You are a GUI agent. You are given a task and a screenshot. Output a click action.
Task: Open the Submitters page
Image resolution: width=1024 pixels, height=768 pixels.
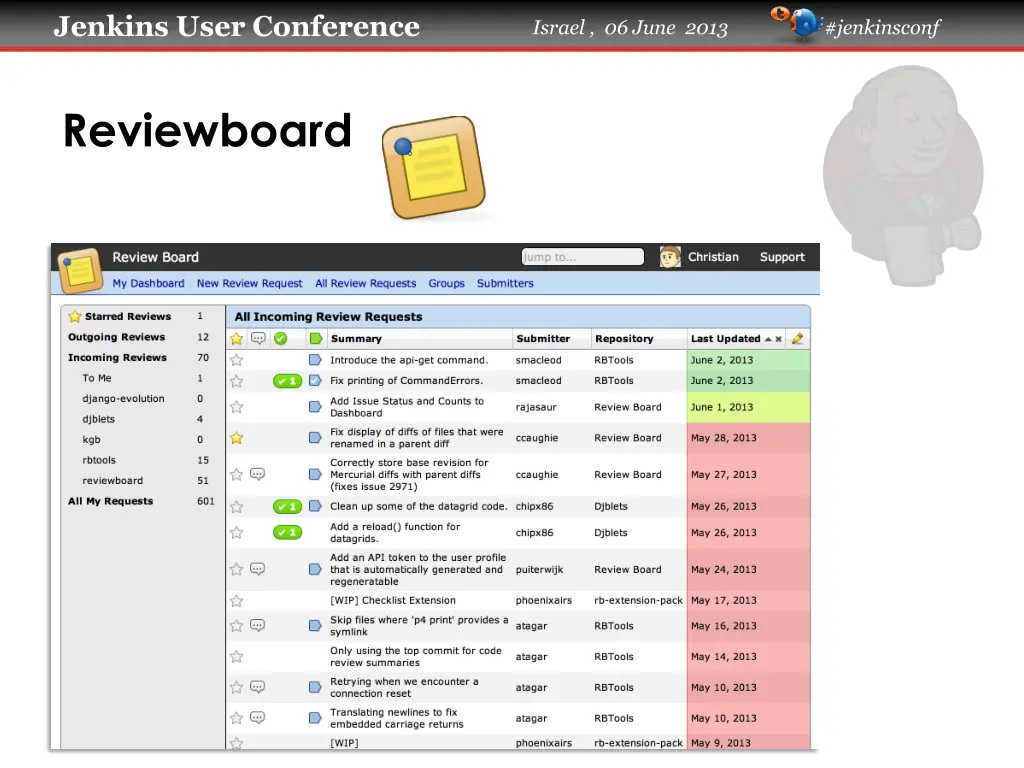505,283
